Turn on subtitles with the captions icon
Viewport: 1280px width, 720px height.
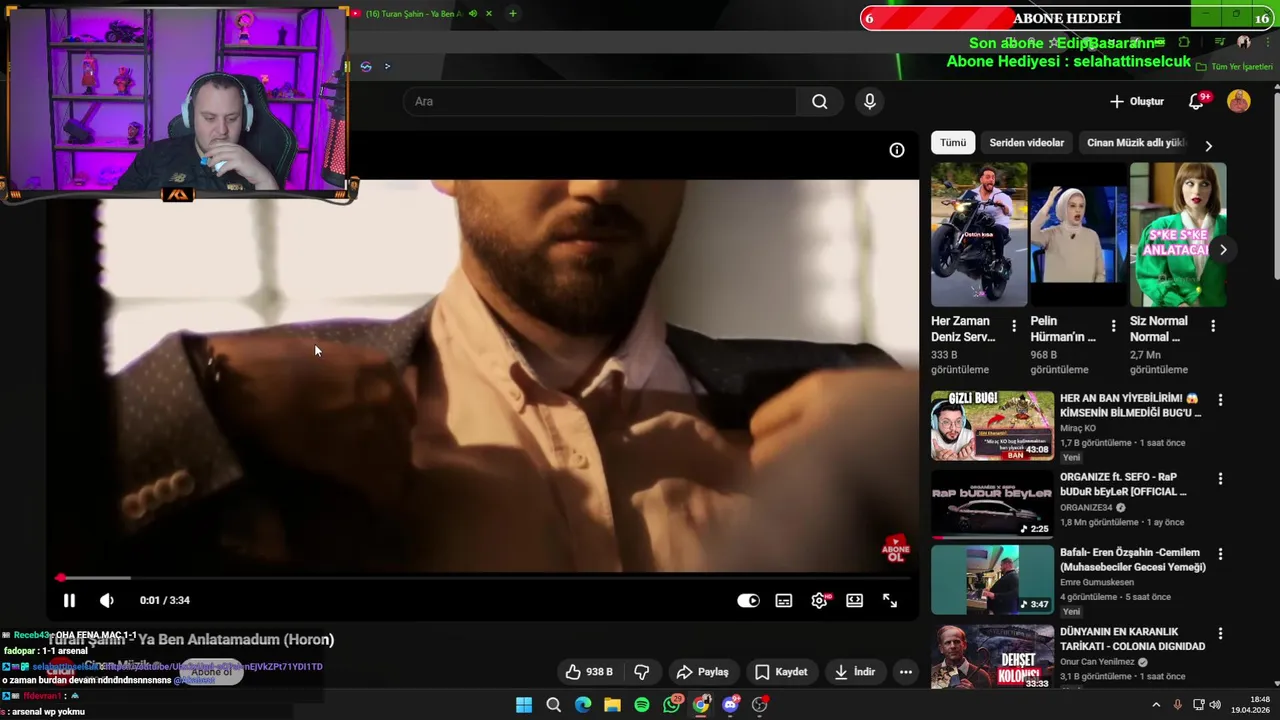pyautogui.click(x=784, y=600)
